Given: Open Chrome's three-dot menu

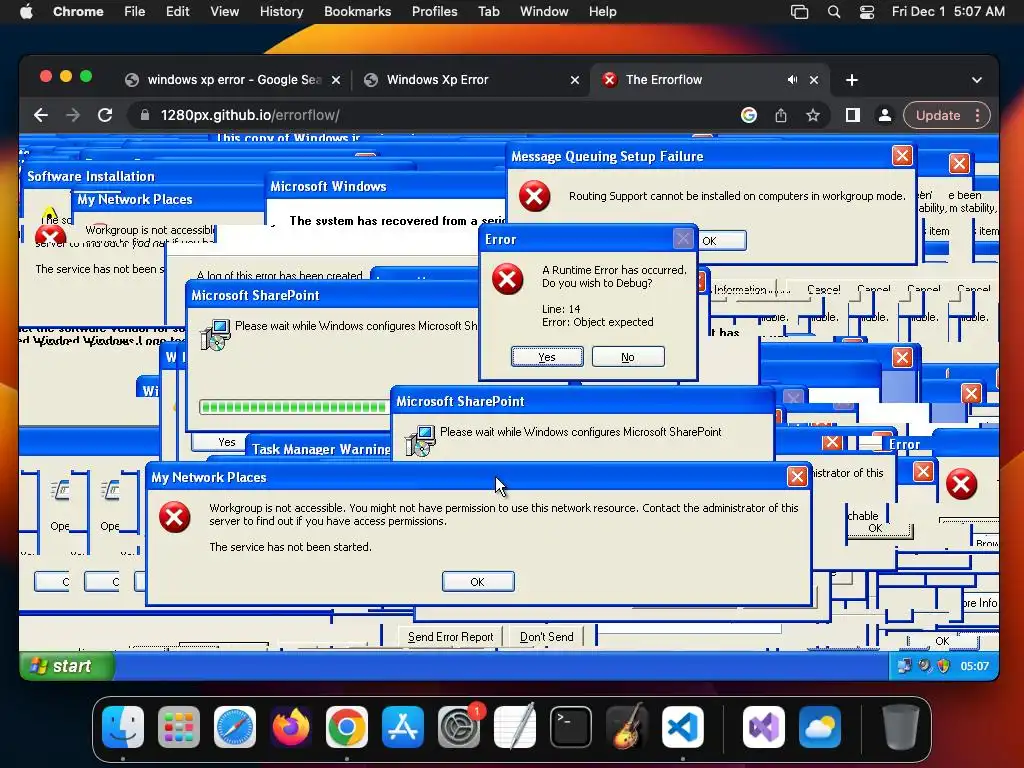Looking at the screenshot, I should 977,116.
